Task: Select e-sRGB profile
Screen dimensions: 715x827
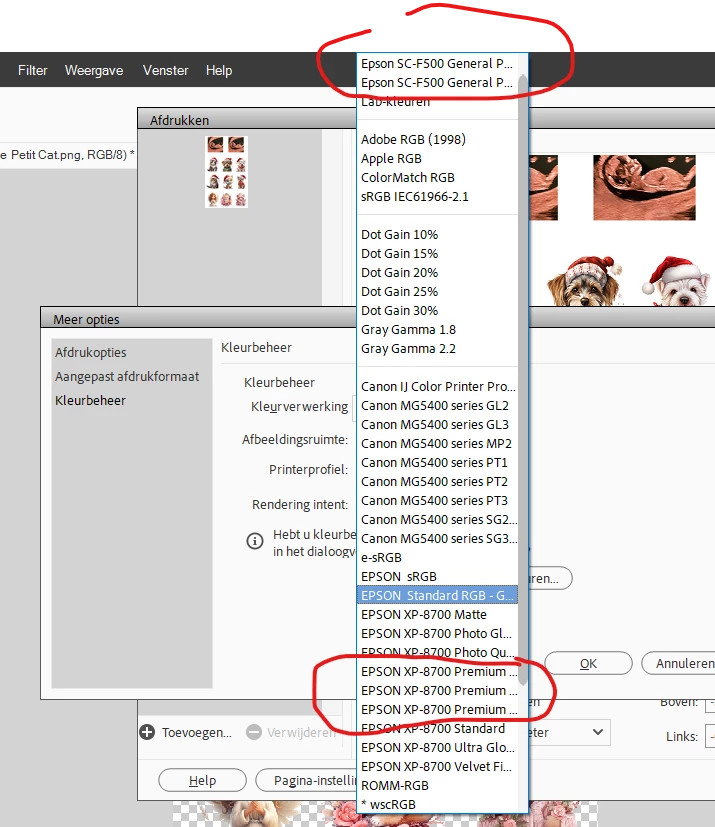Action: [x=437, y=557]
